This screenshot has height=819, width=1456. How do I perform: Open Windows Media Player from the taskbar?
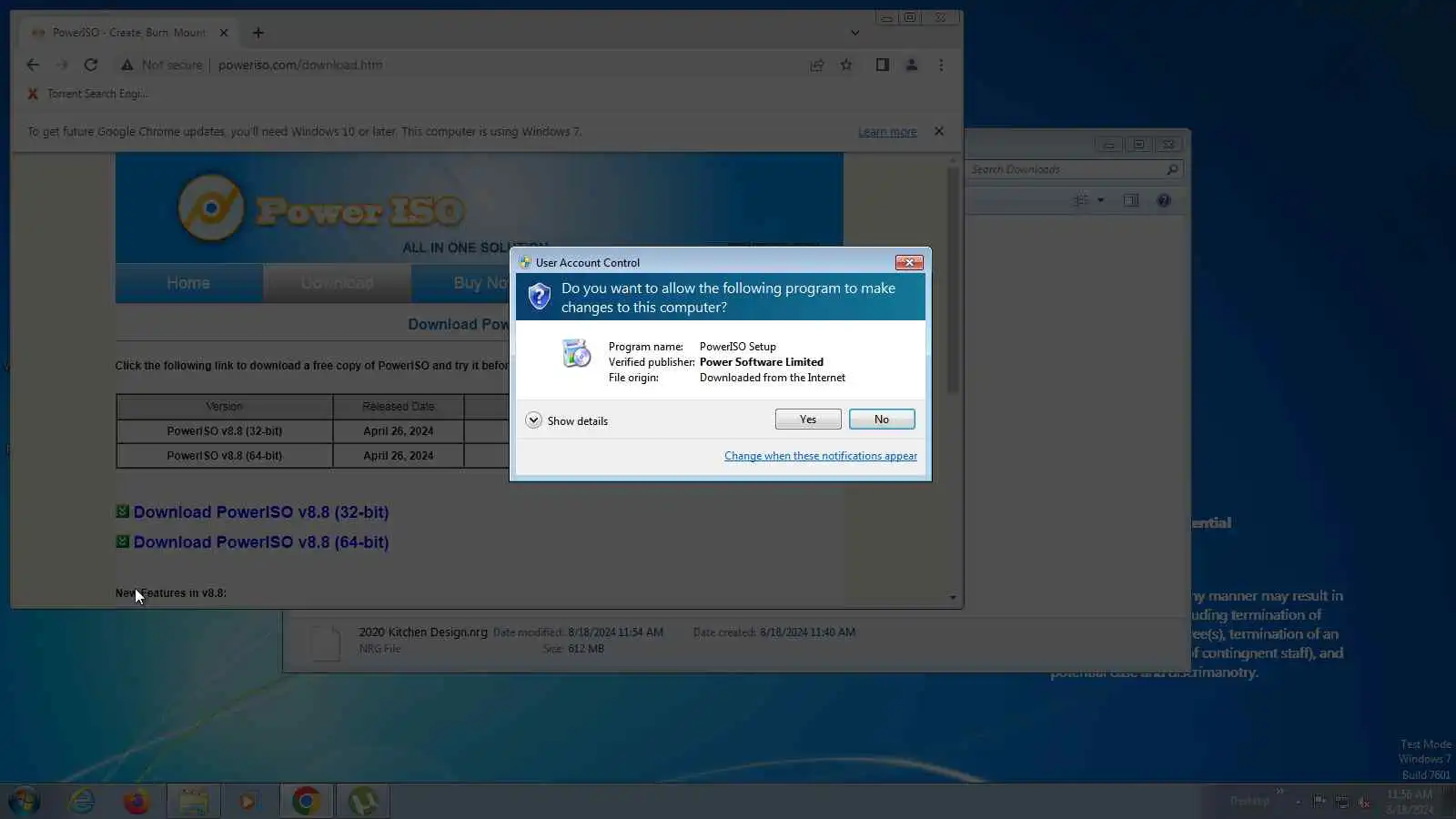click(248, 802)
